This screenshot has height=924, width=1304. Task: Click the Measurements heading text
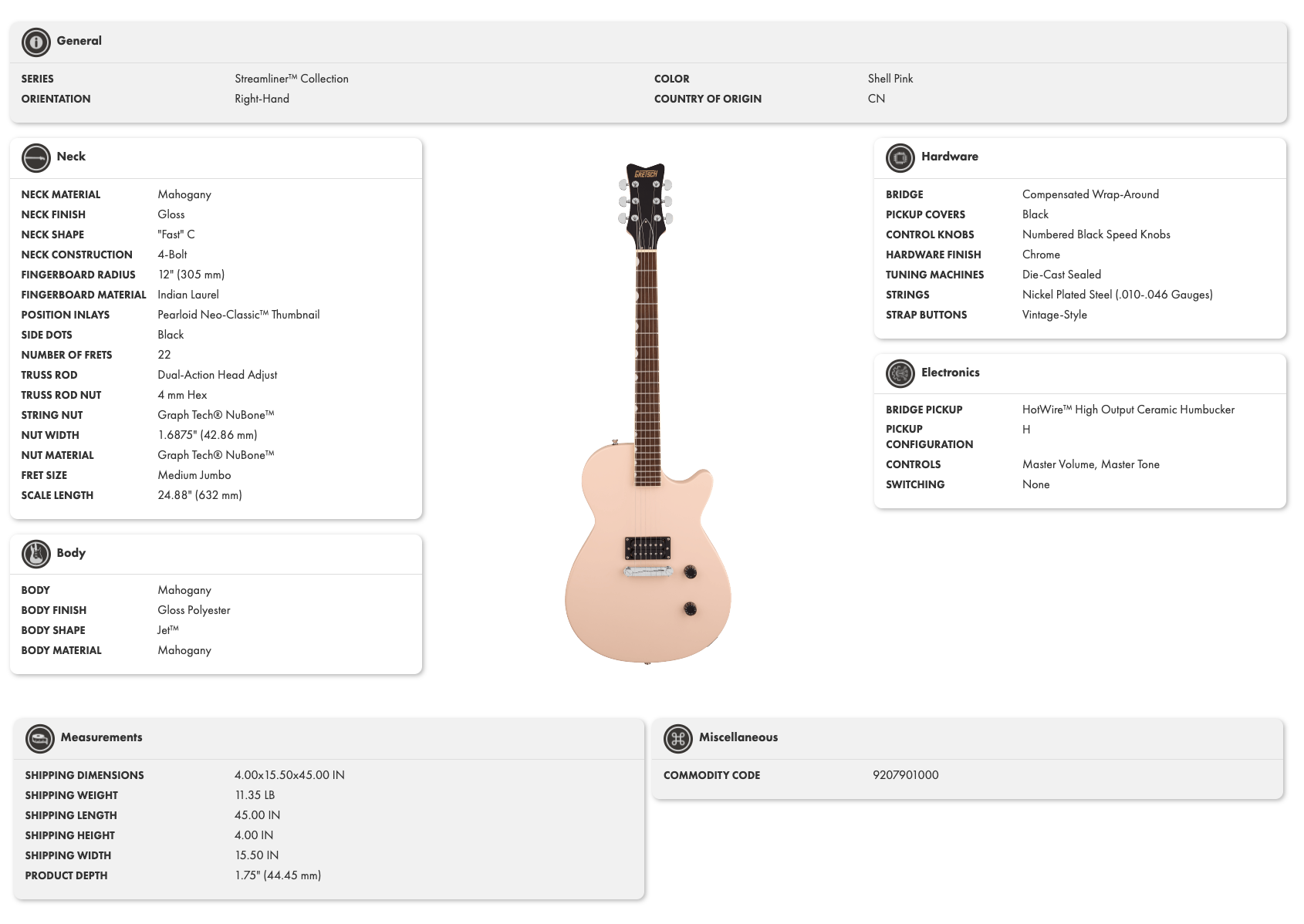101,737
